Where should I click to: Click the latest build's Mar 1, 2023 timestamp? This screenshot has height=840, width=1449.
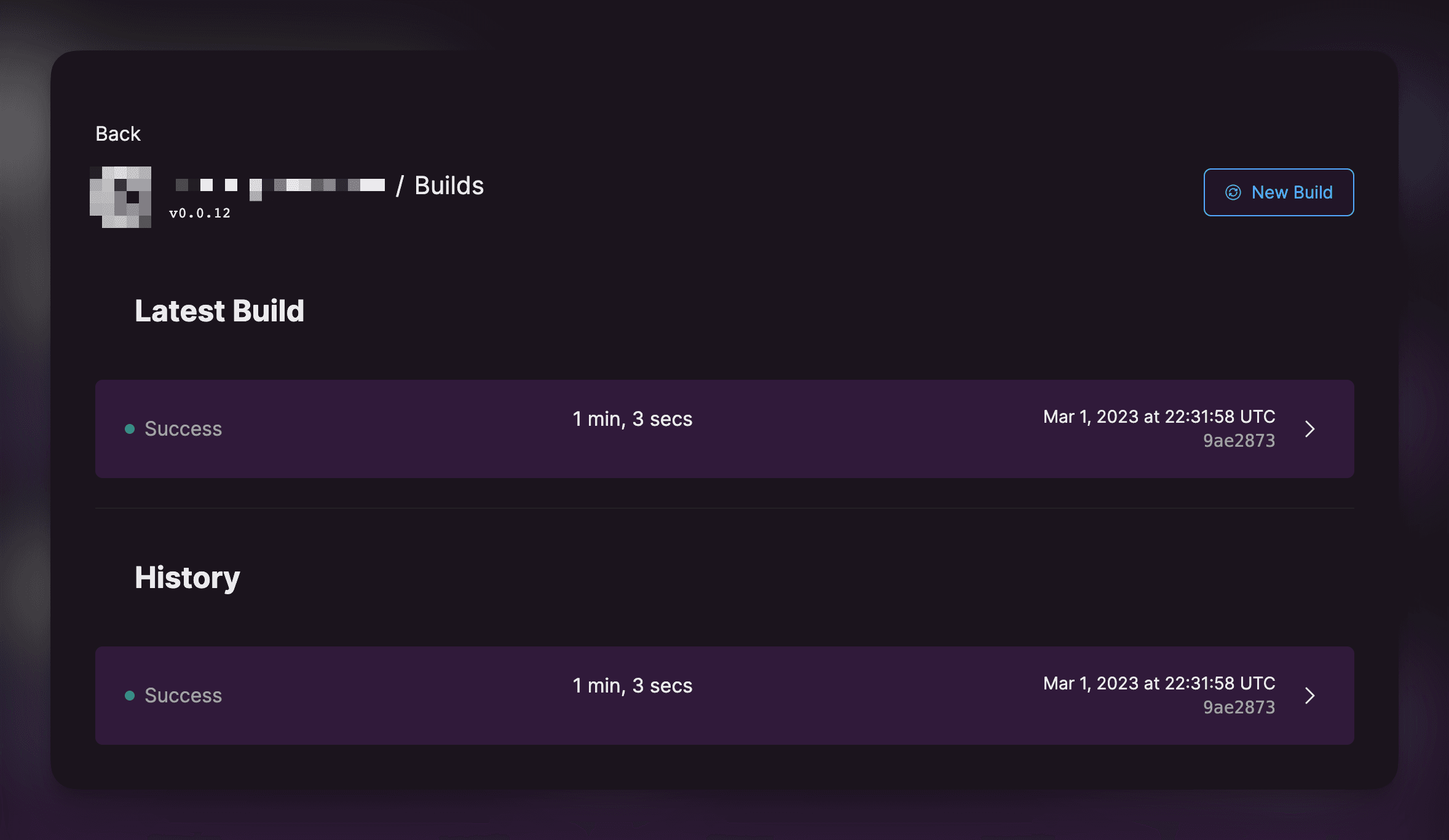1159,417
